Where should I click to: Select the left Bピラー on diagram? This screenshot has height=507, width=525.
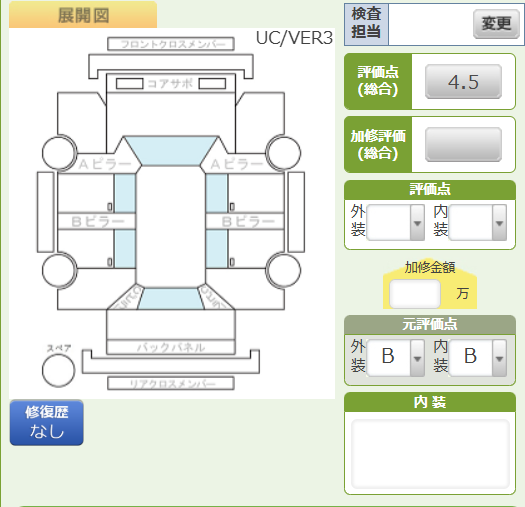tap(97, 221)
